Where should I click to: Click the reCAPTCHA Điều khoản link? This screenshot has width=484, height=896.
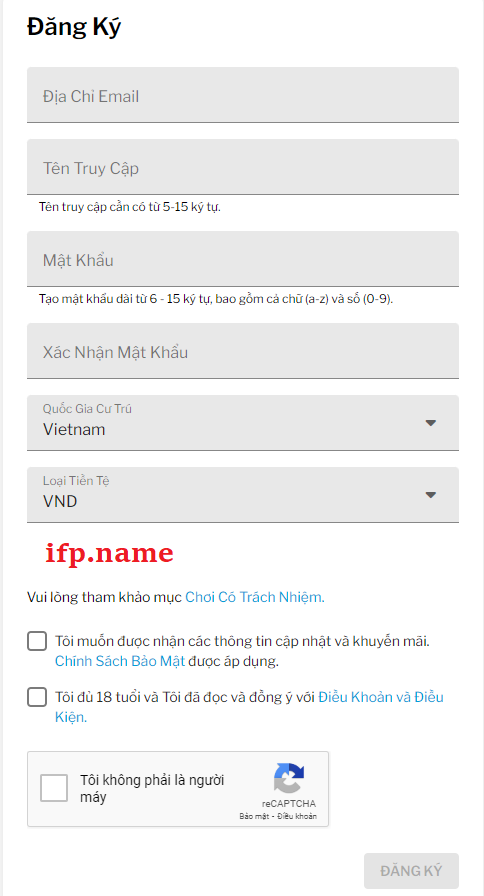297,816
